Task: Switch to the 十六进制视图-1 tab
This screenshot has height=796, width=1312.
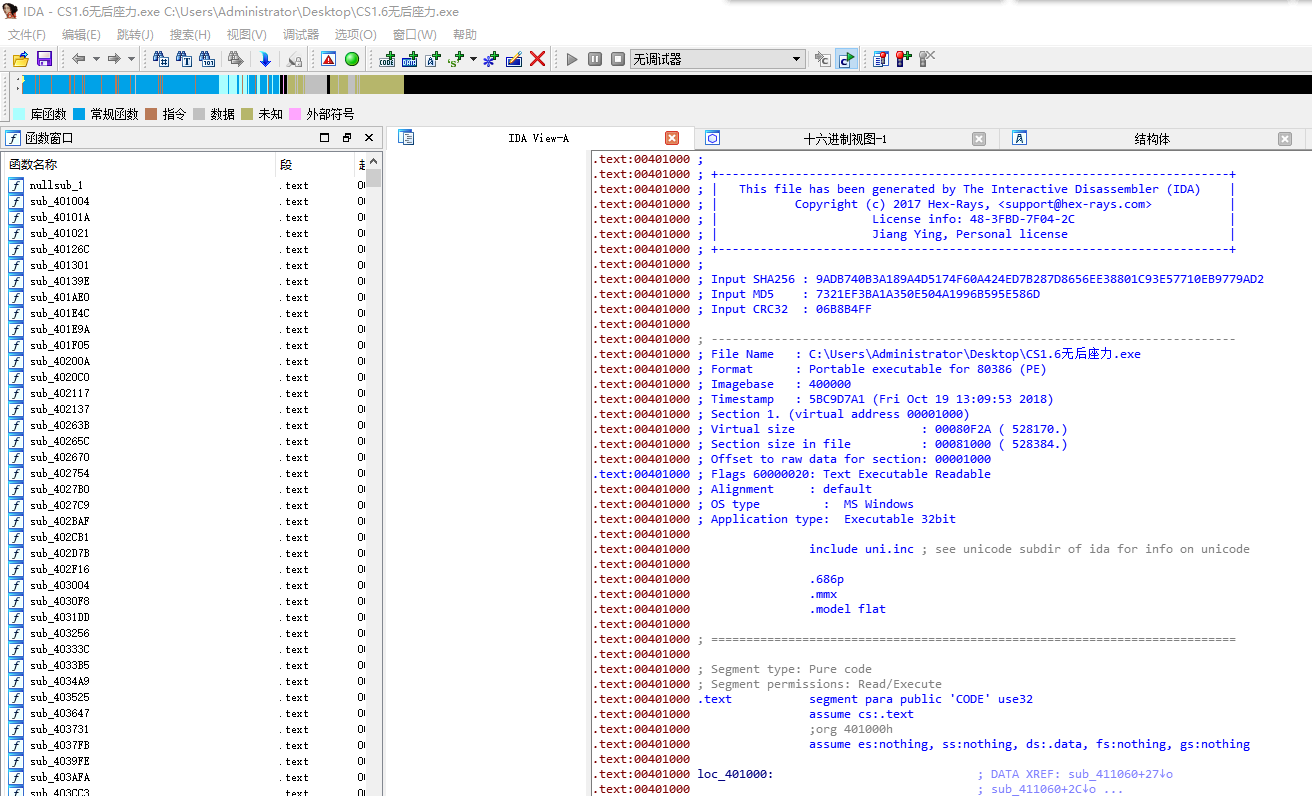Action: point(845,139)
